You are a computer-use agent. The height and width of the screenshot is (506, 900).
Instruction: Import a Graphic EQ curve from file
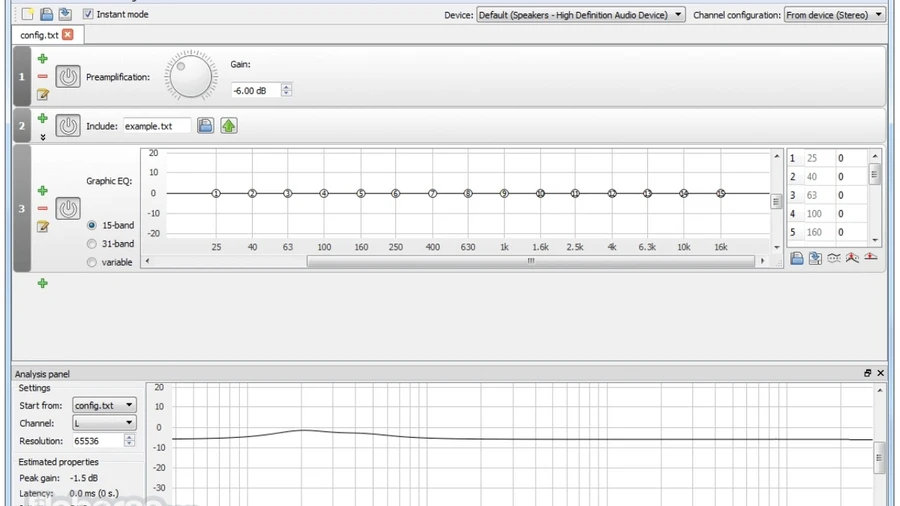[x=797, y=258]
